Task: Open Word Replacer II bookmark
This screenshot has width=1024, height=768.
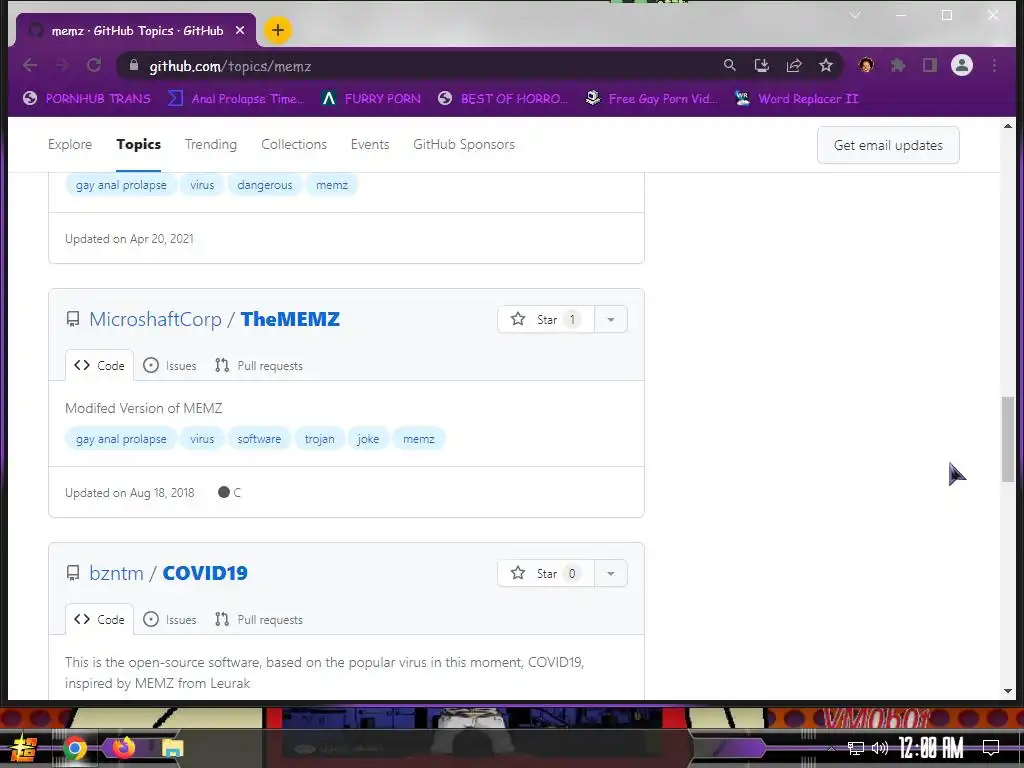Action: point(796,99)
